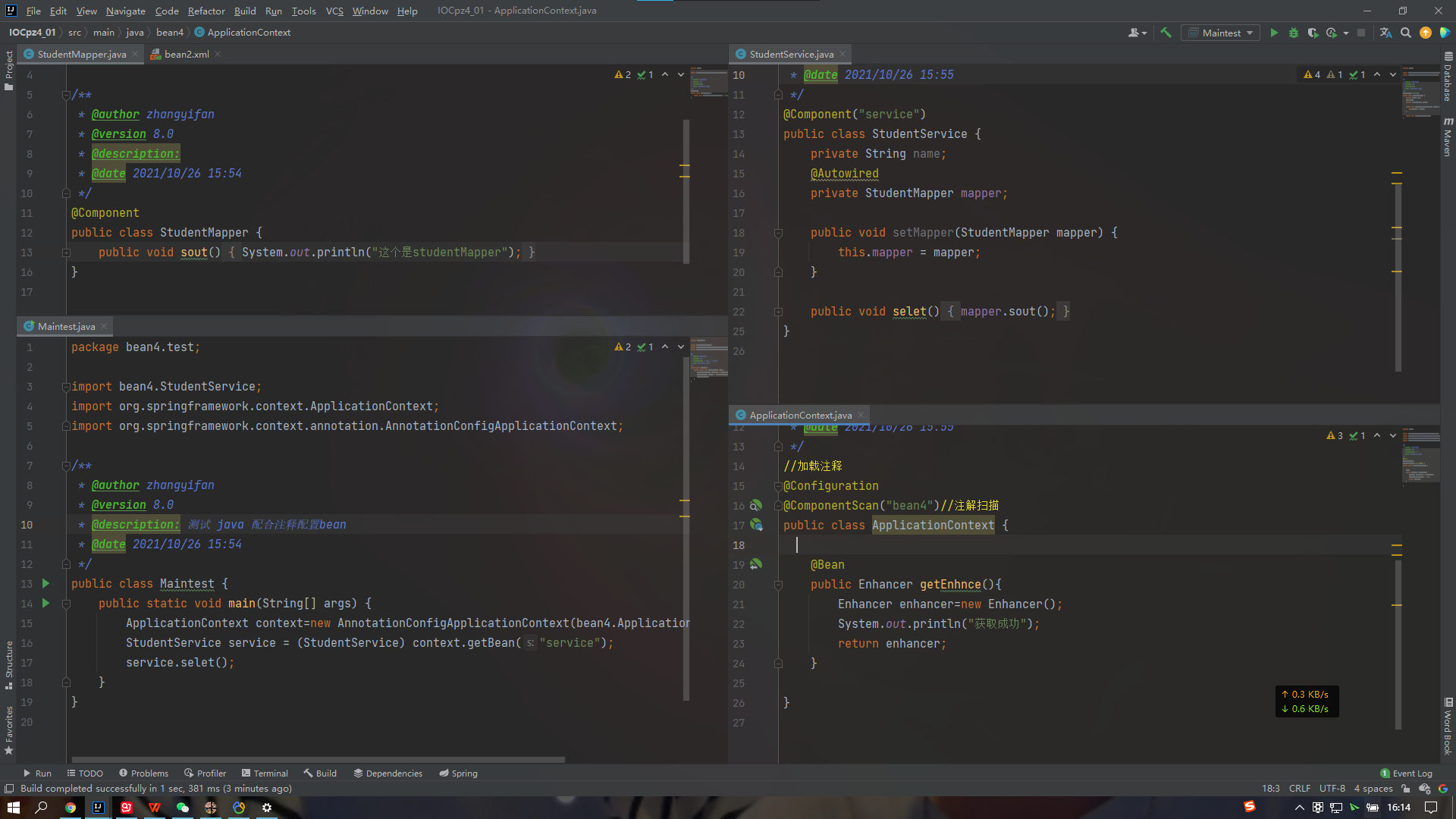Click the Build project hammer icon

coord(1166,33)
